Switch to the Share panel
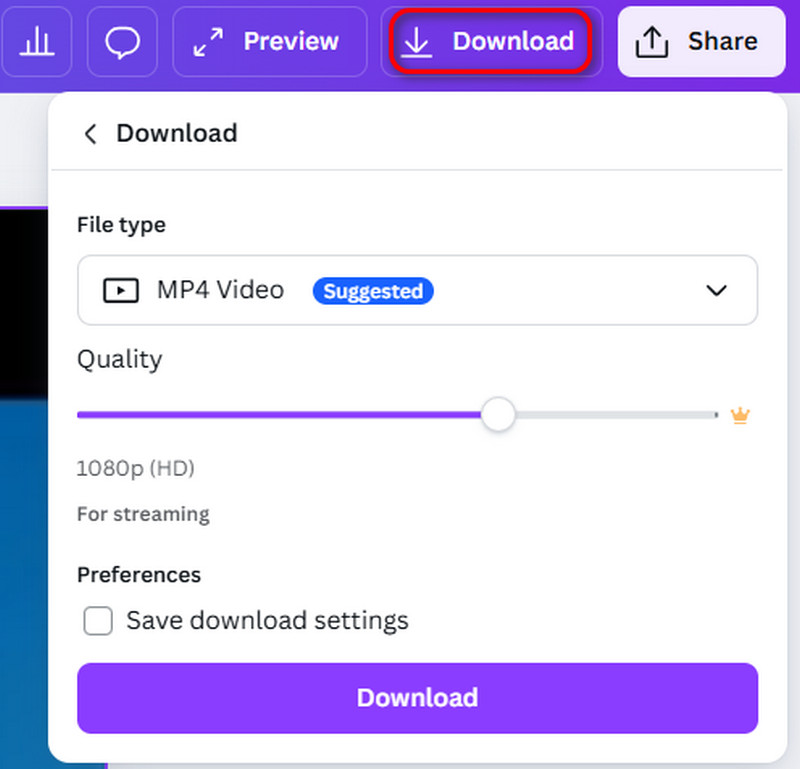Viewport: 800px width, 769px height. pyautogui.click(x=700, y=41)
